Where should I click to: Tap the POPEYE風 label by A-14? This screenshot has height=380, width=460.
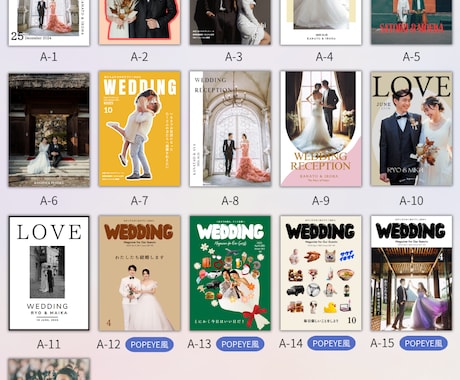331,343
